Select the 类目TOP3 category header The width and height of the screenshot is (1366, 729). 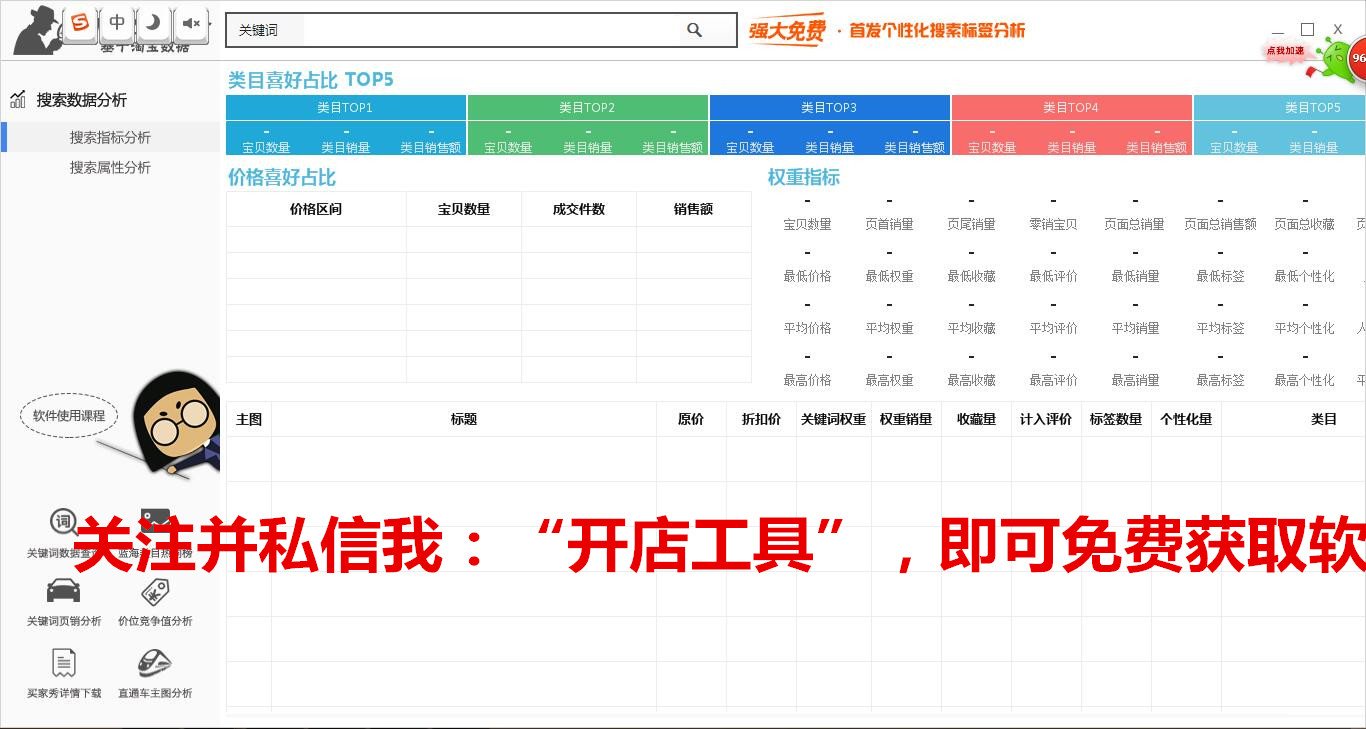(x=829, y=107)
